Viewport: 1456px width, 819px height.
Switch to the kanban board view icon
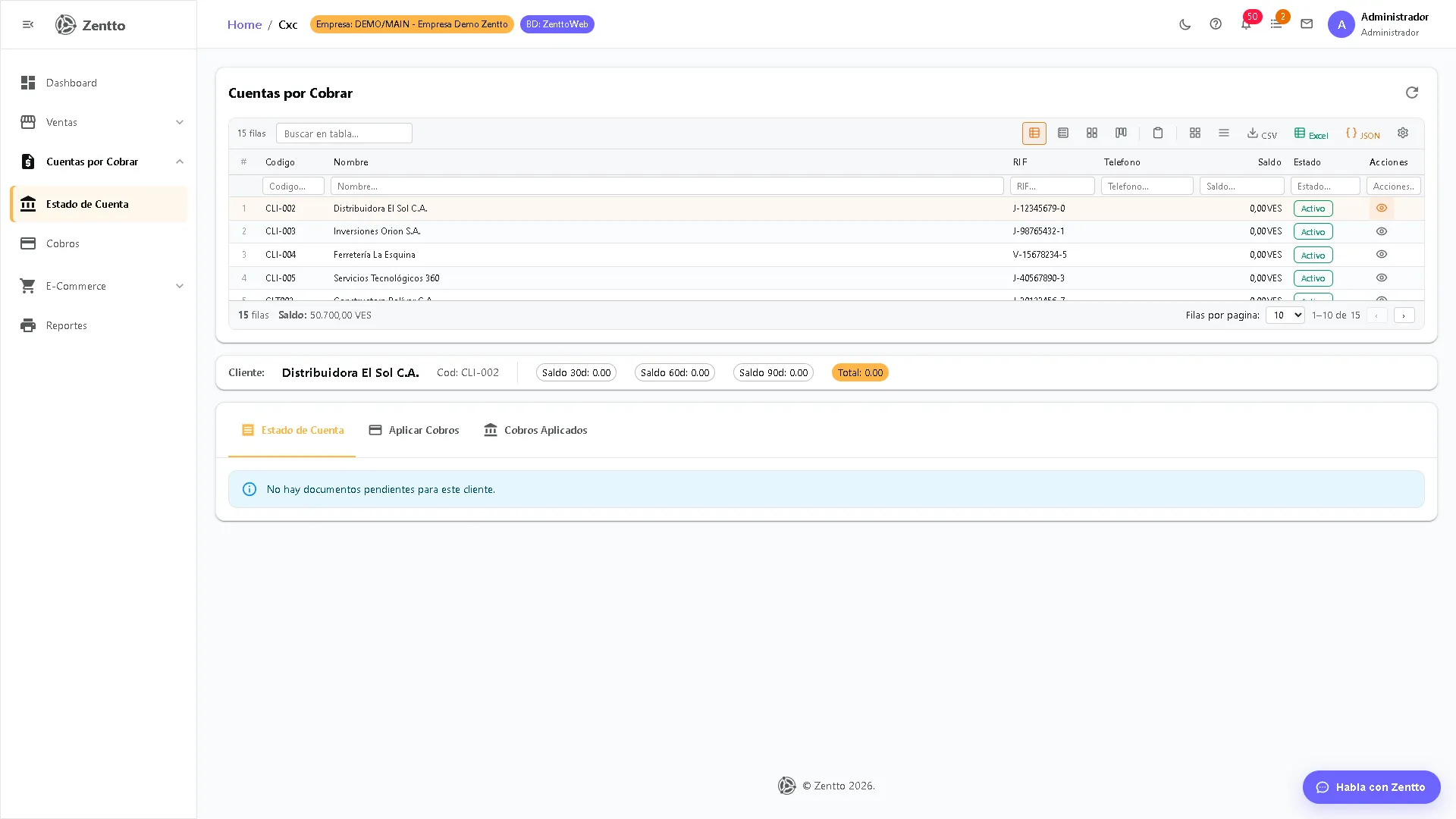point(1121,133)
